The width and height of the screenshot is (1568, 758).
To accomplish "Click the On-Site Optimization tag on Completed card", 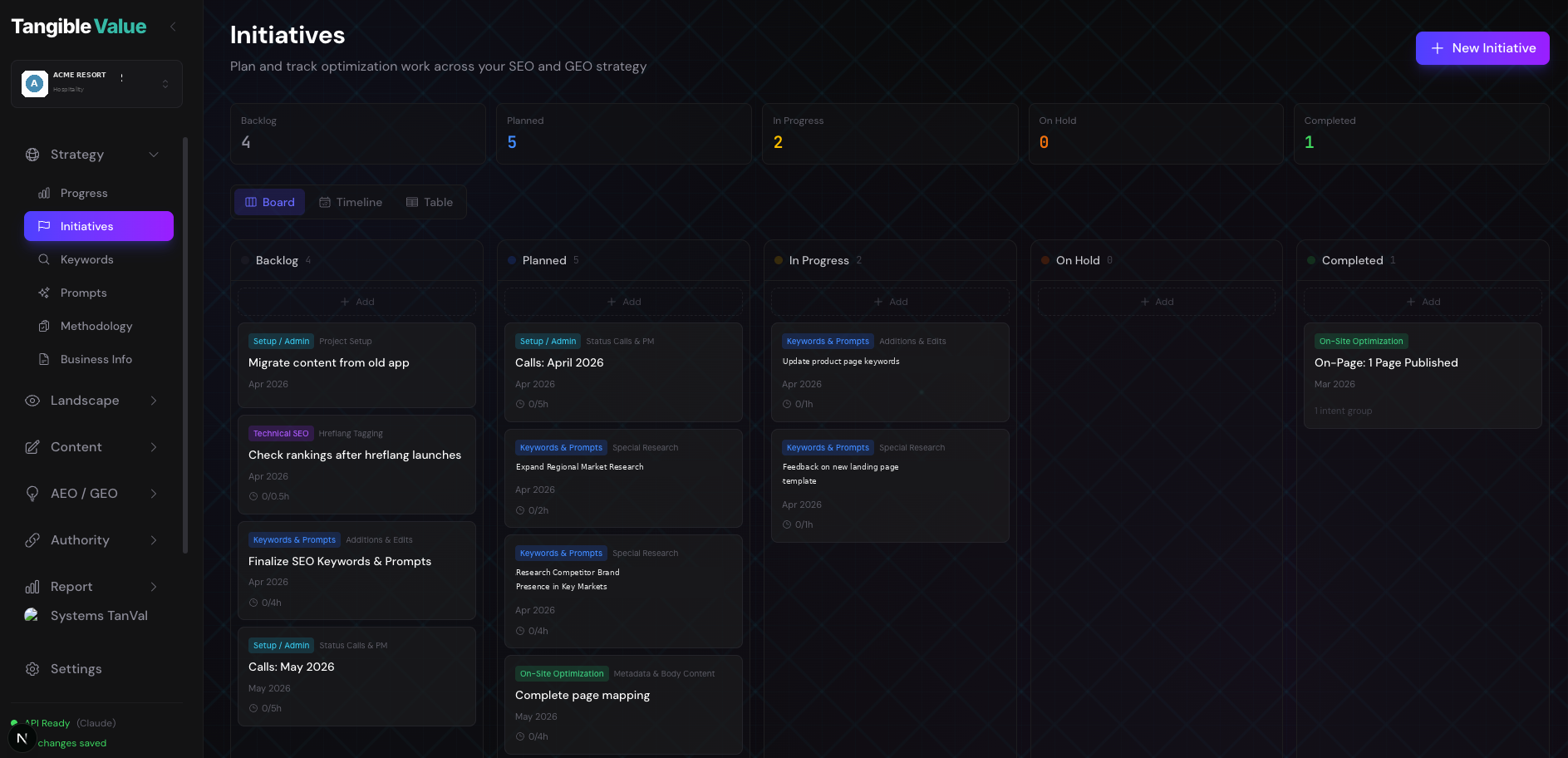I will point(1361,341).
